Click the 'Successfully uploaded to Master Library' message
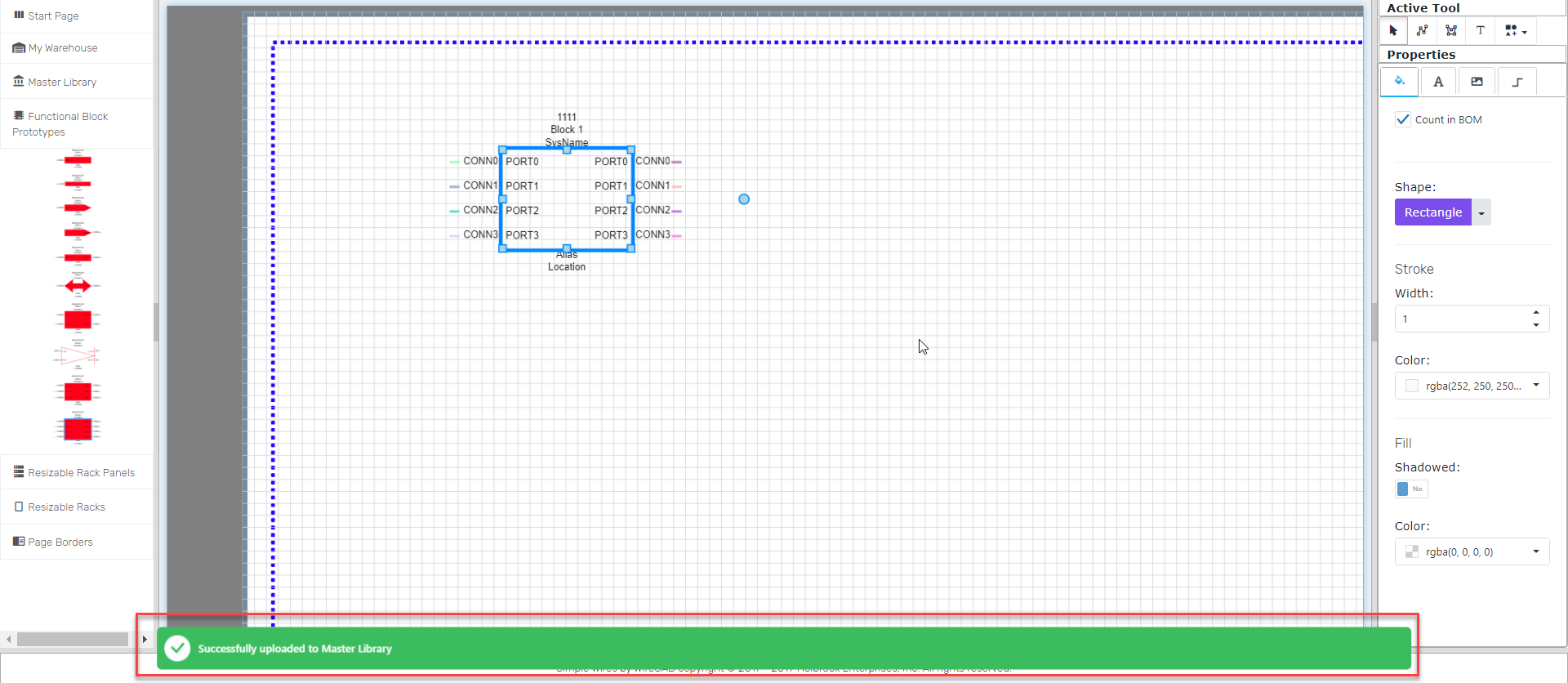The height and width of the screenshot is (683, 1568). [295, 649]
